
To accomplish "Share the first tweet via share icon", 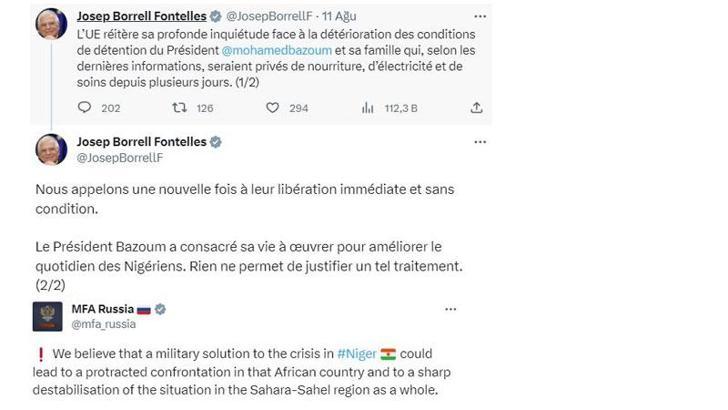I will [x=477, y=108].
